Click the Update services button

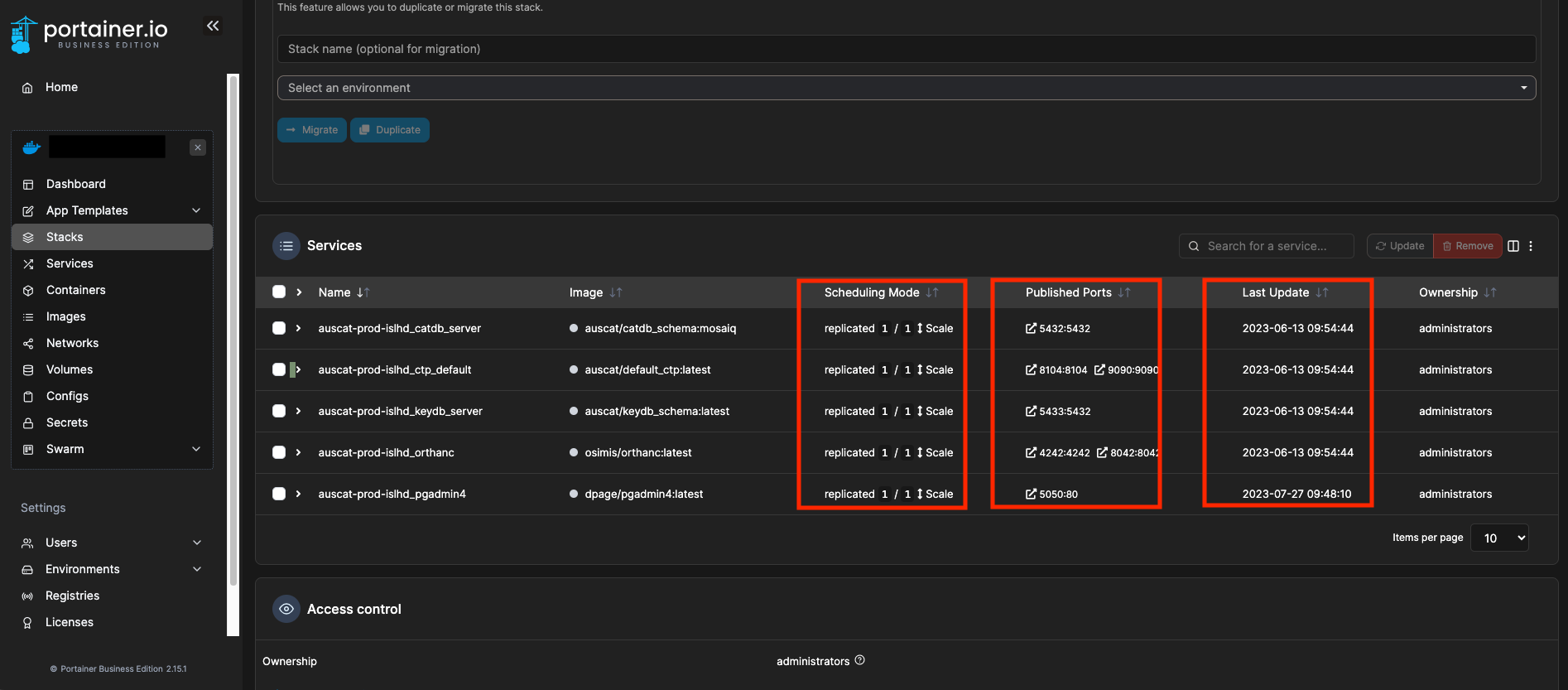[1400, 246]
